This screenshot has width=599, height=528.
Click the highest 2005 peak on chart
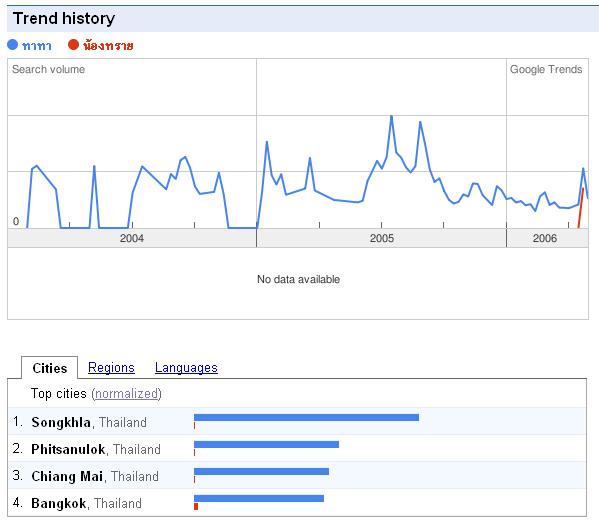click(391, 116)
